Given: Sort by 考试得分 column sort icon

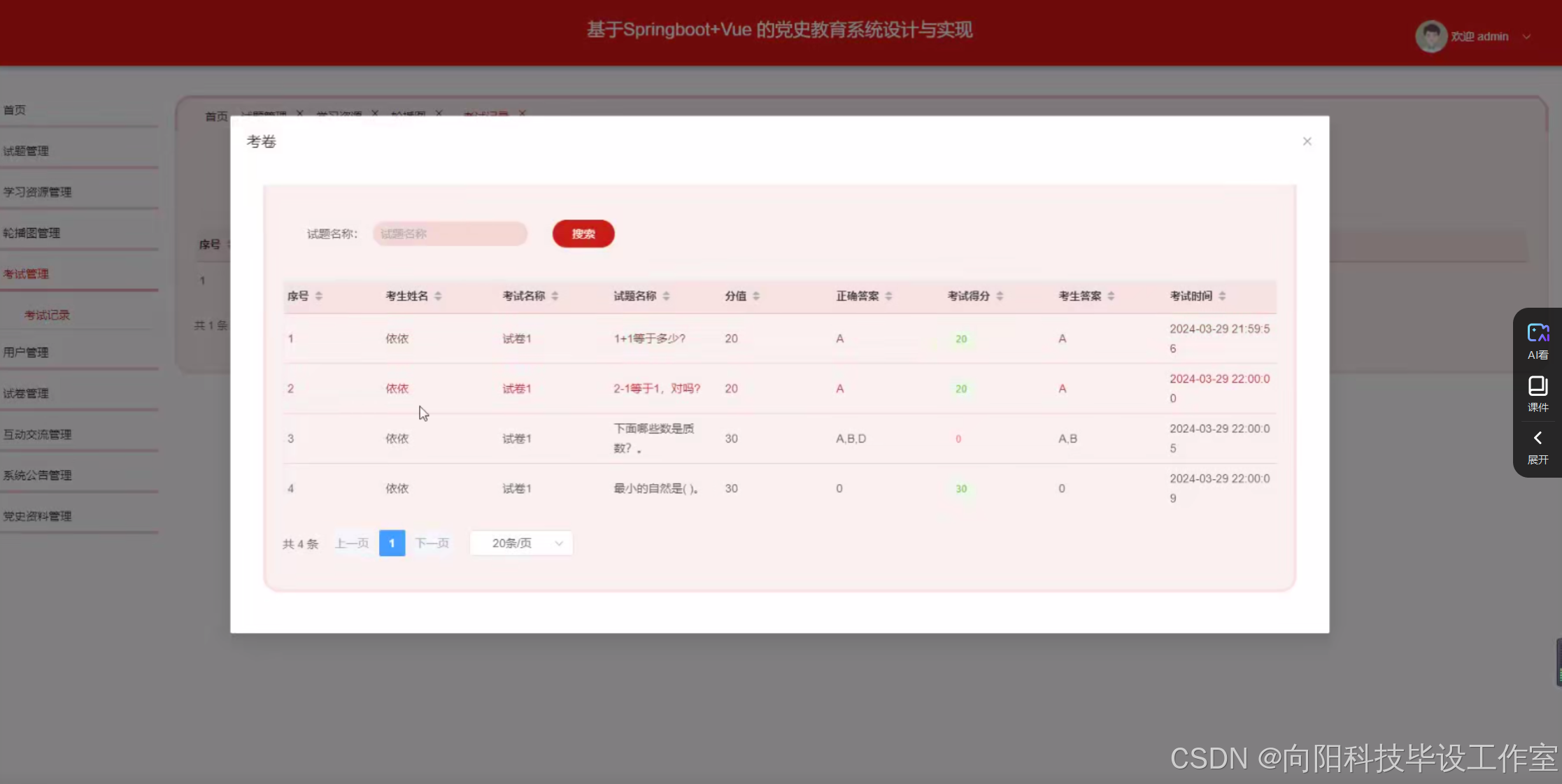Looking at the screenshot, I should pyautogui.click(x=1000, y=296).
